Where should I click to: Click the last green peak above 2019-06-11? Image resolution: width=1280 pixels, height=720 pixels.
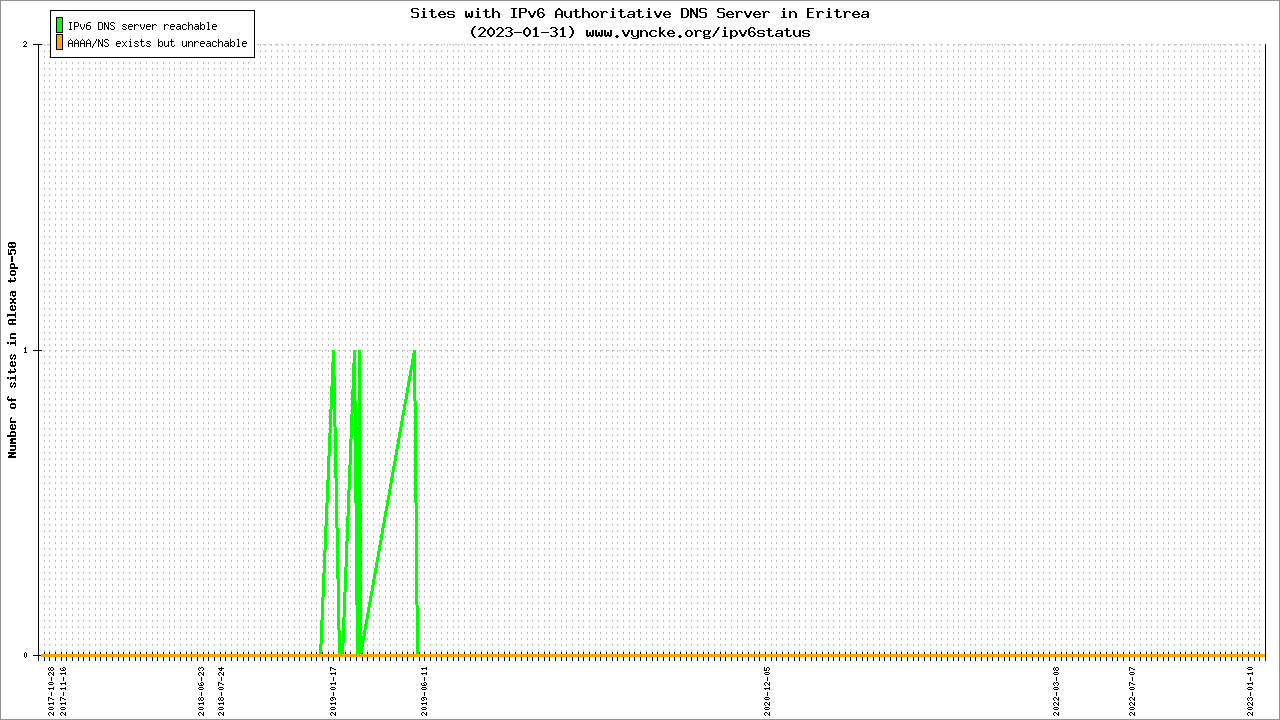click(x=414, y=351)
